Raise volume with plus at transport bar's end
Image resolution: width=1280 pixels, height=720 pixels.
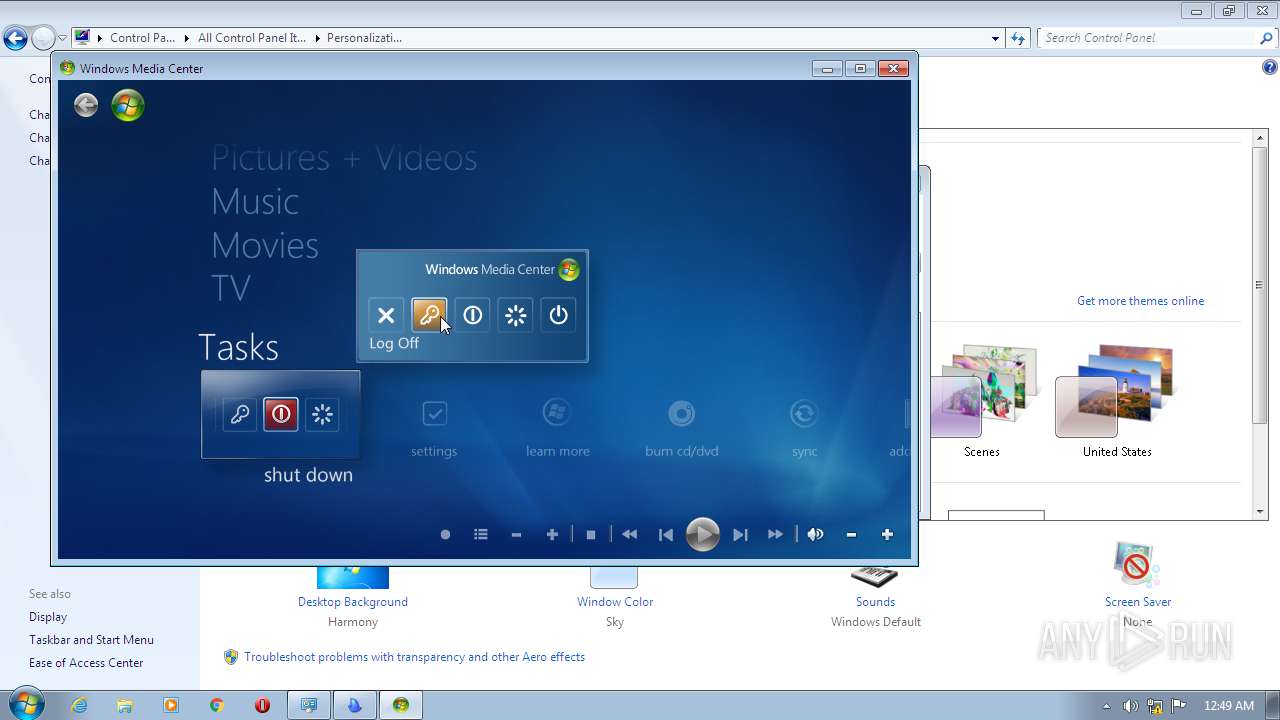pyautogui.click(x=887, y=535)
